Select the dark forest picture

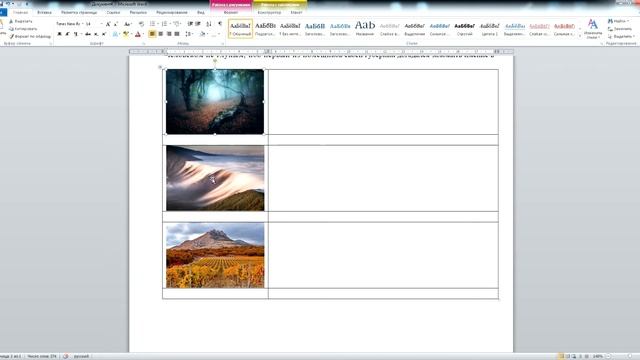215,102
